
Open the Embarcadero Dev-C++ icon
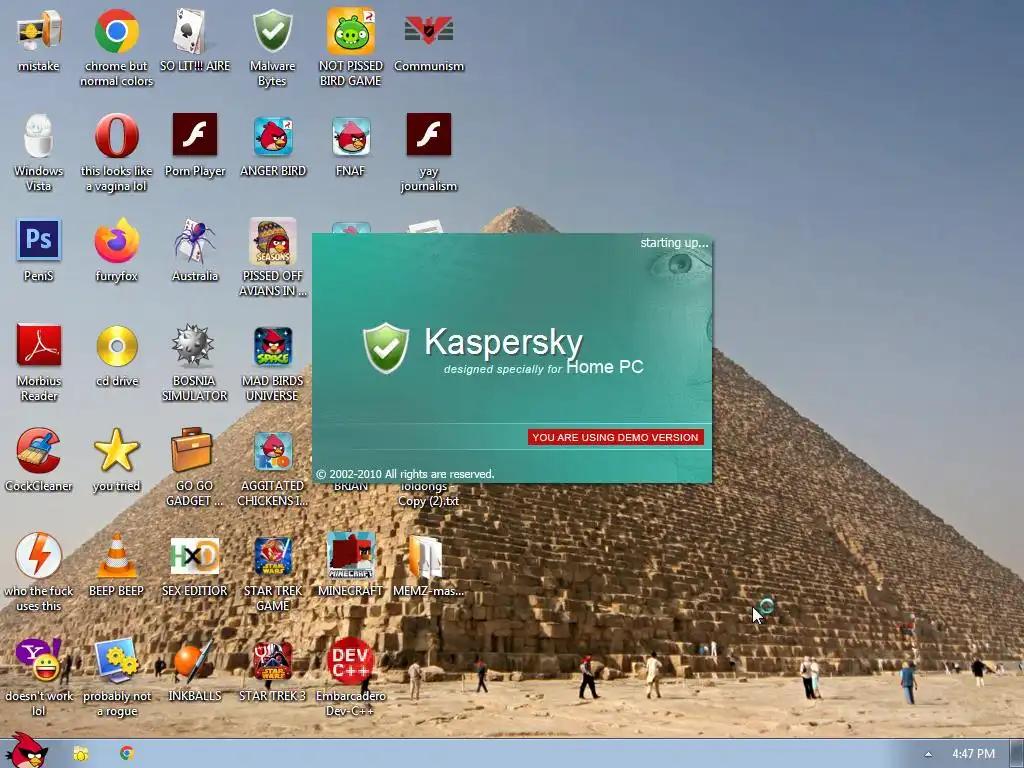(351, 660)
